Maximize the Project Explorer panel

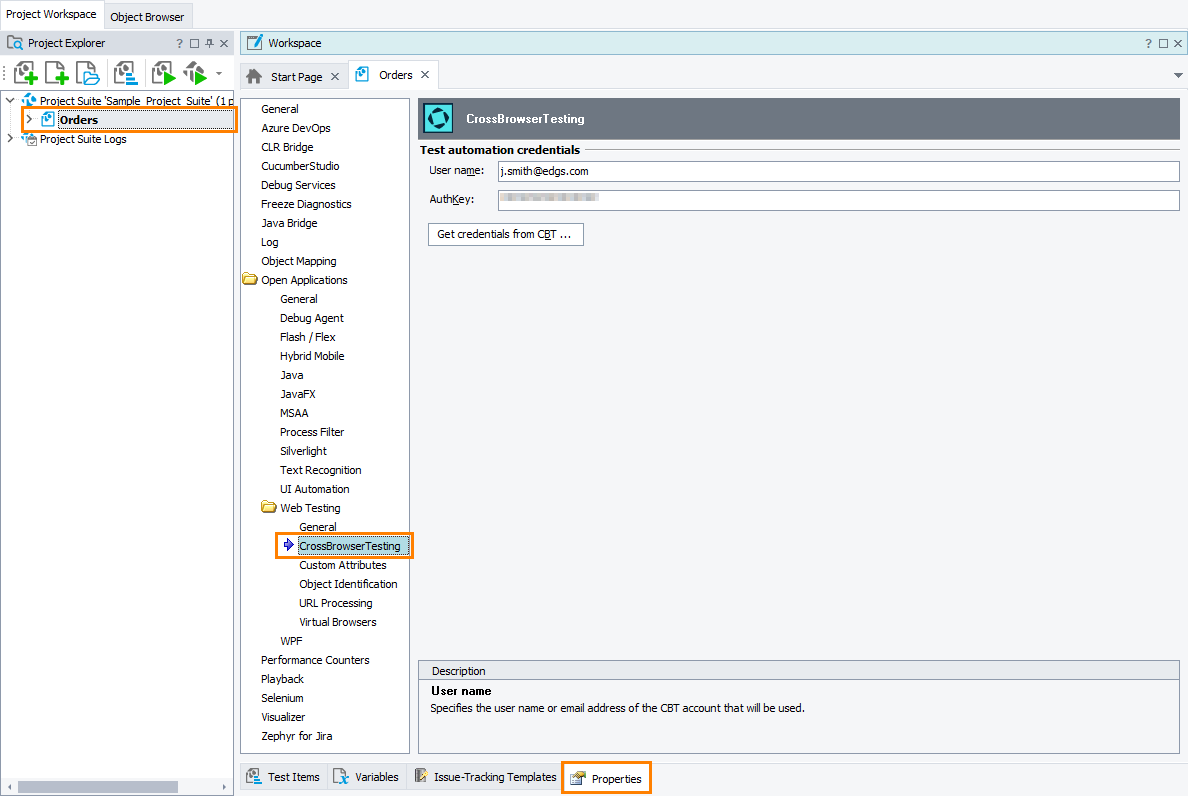coord(194,43)
